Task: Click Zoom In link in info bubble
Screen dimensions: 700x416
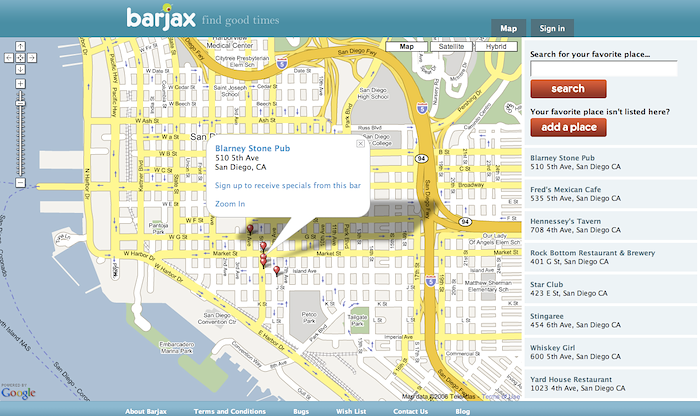Action: click(x=230, y=204)
